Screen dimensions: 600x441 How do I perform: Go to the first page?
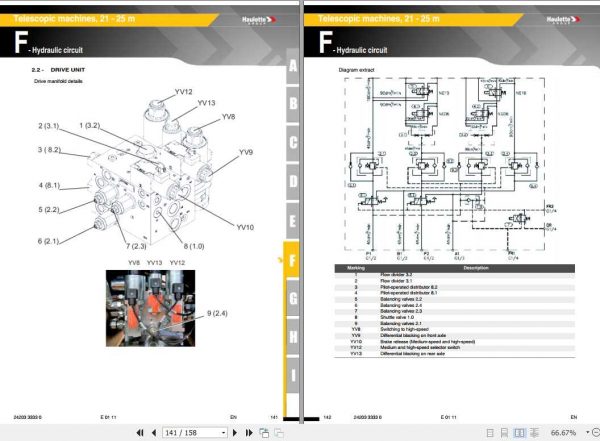coord(140,433)
